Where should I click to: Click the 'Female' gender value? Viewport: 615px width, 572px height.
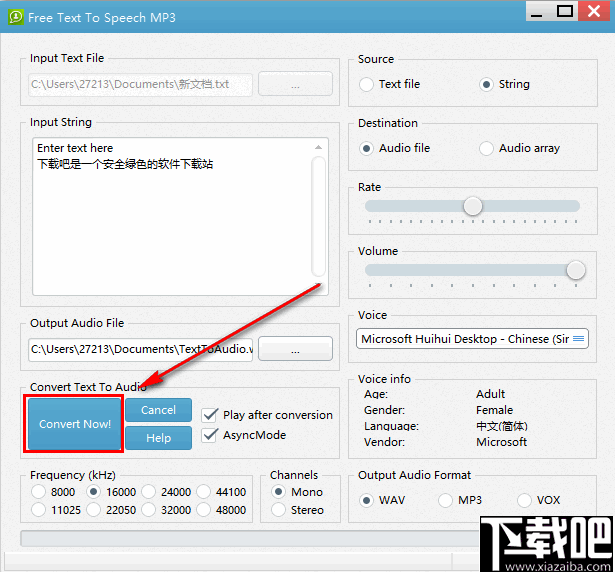494,410
